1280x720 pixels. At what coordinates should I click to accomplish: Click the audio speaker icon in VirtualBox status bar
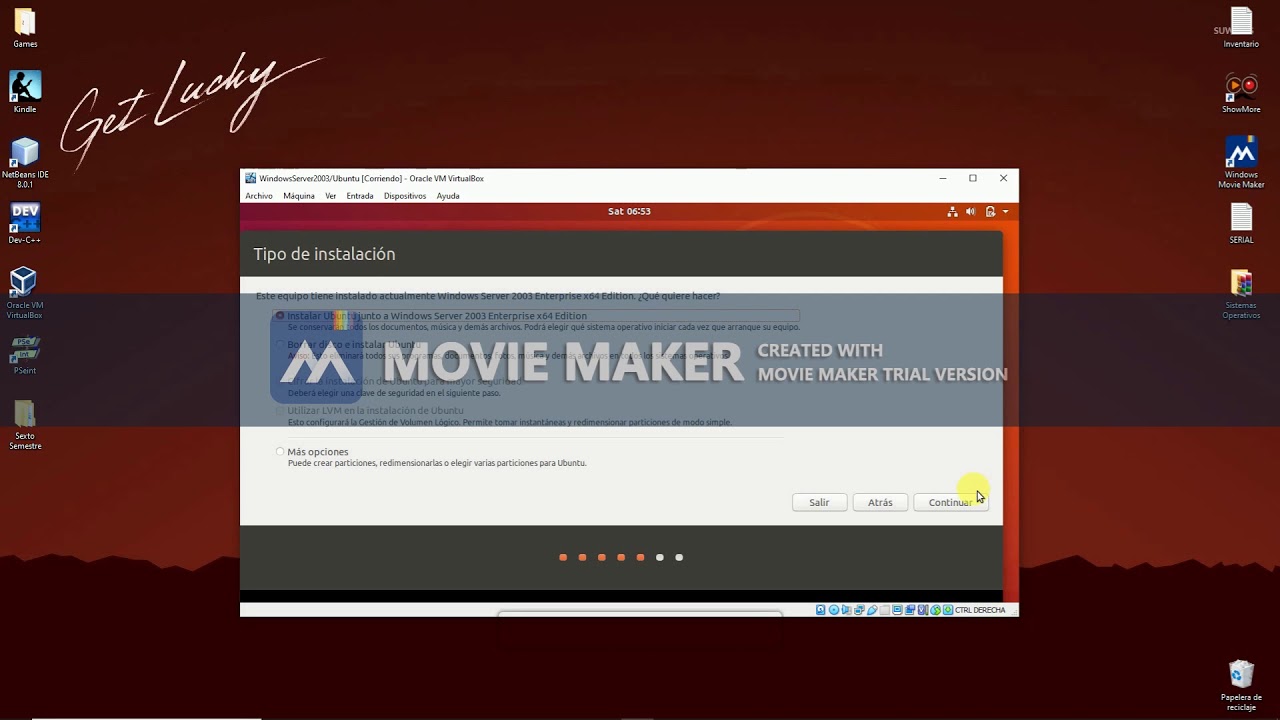pos(847,609)
